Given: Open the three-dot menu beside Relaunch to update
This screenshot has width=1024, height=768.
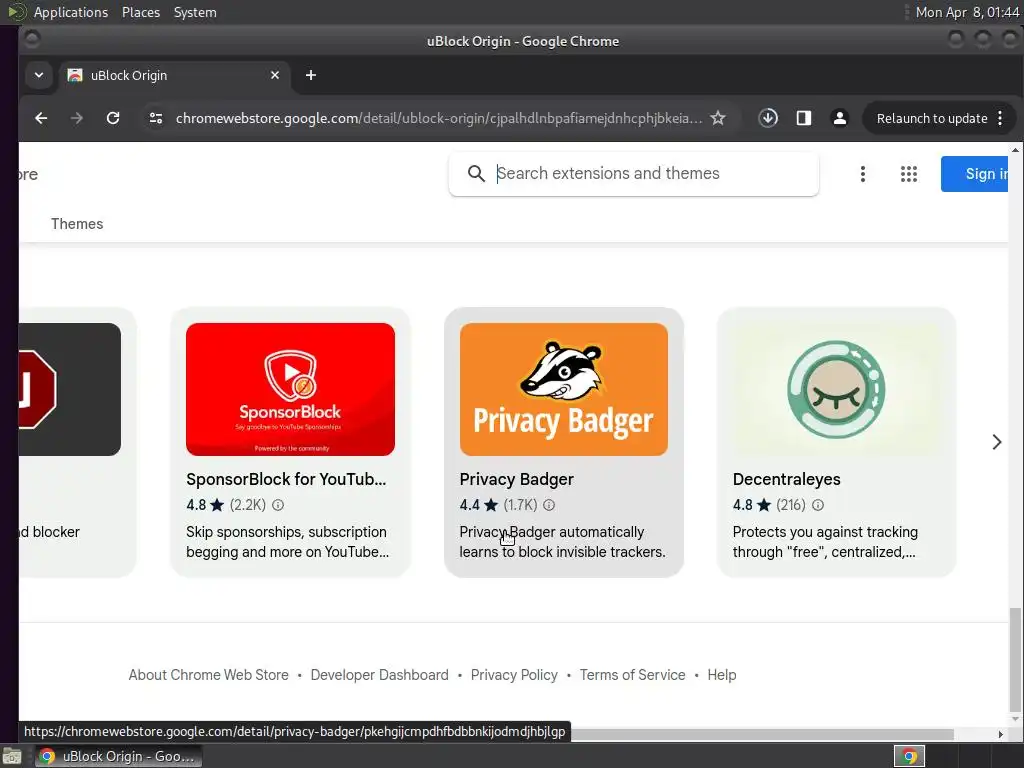Looking at the screenshot, I should pyautogui.click(x=1000, y=118).
